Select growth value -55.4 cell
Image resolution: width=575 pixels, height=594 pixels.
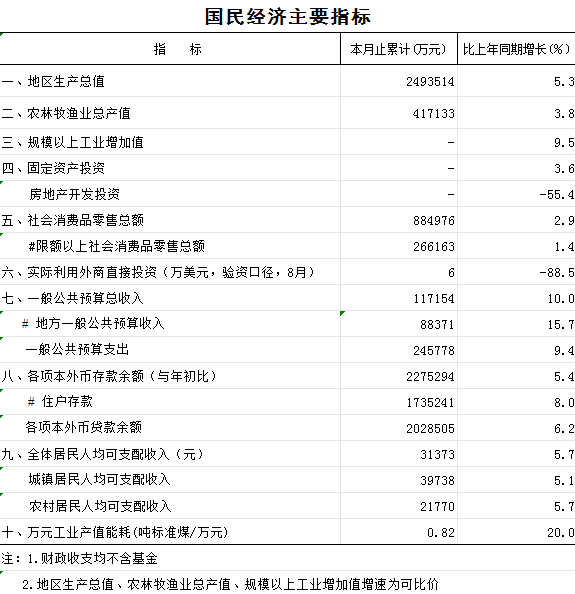(x=516, y=194)
